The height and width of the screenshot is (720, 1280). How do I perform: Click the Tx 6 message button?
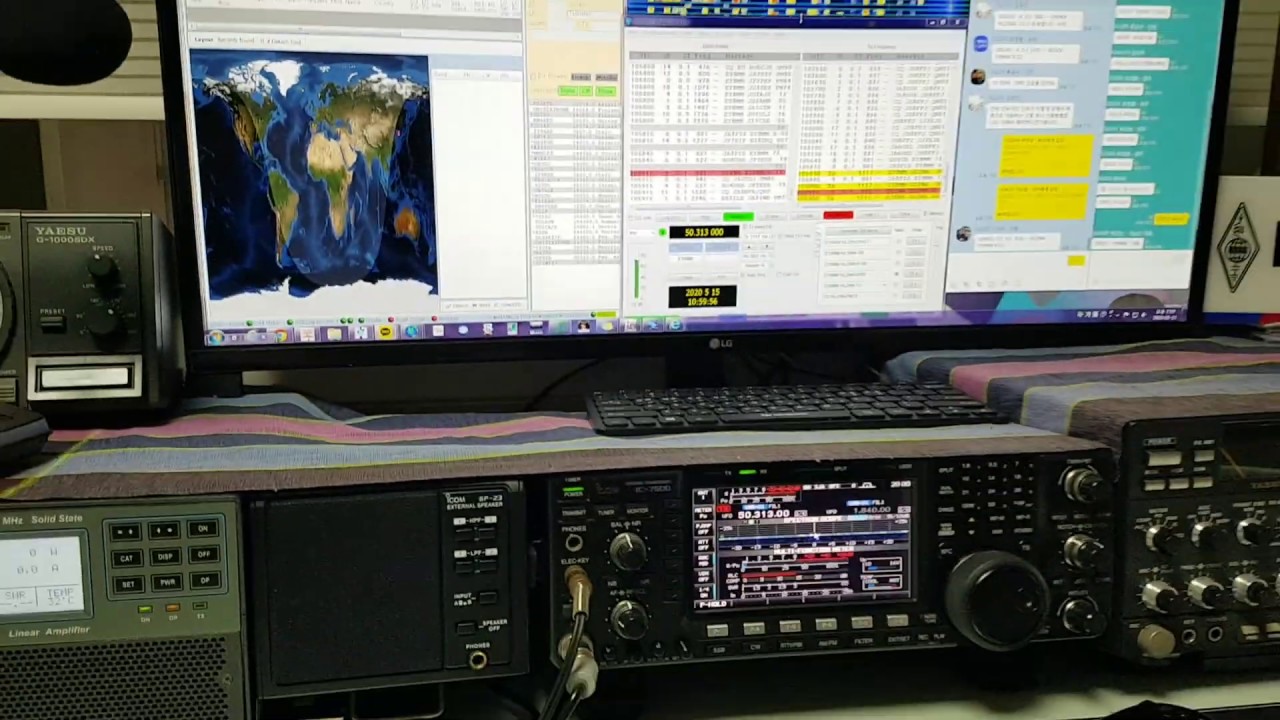[x=912, y=296]
